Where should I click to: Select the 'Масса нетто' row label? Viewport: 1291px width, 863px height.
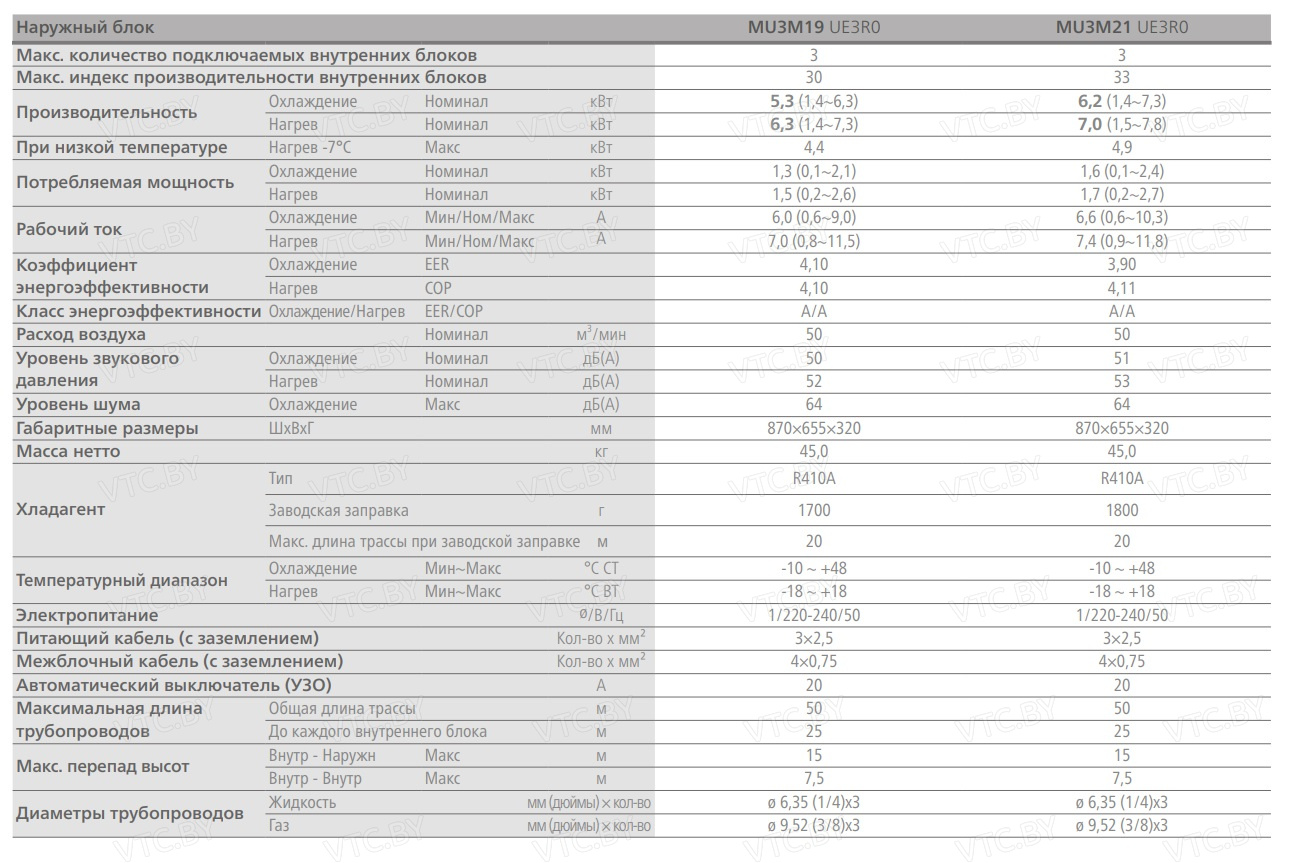tap(68, 451)
